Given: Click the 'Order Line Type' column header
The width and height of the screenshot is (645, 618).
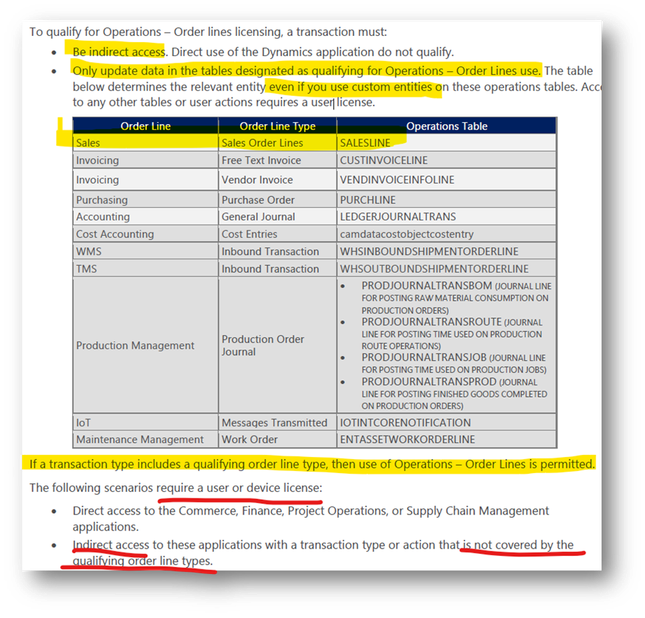Looking at the screenshot, I should point(278,126).
